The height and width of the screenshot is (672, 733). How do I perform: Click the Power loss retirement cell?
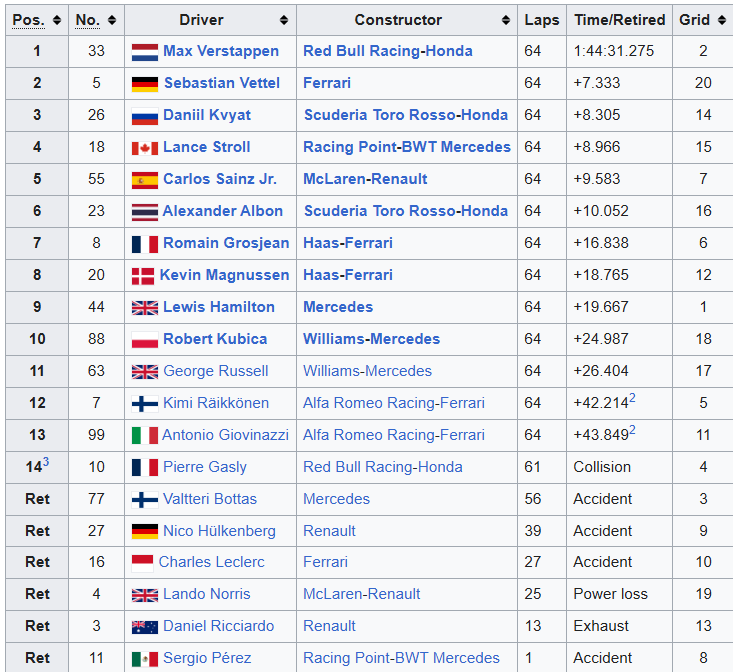point(619,594)
